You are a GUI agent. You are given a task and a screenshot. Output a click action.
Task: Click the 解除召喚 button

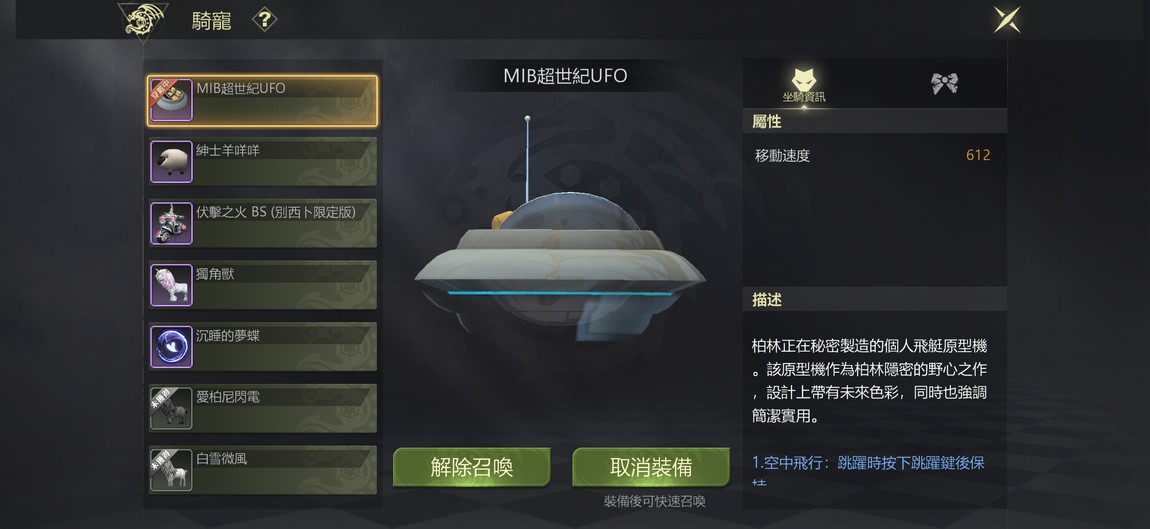(x=472, y=467)
